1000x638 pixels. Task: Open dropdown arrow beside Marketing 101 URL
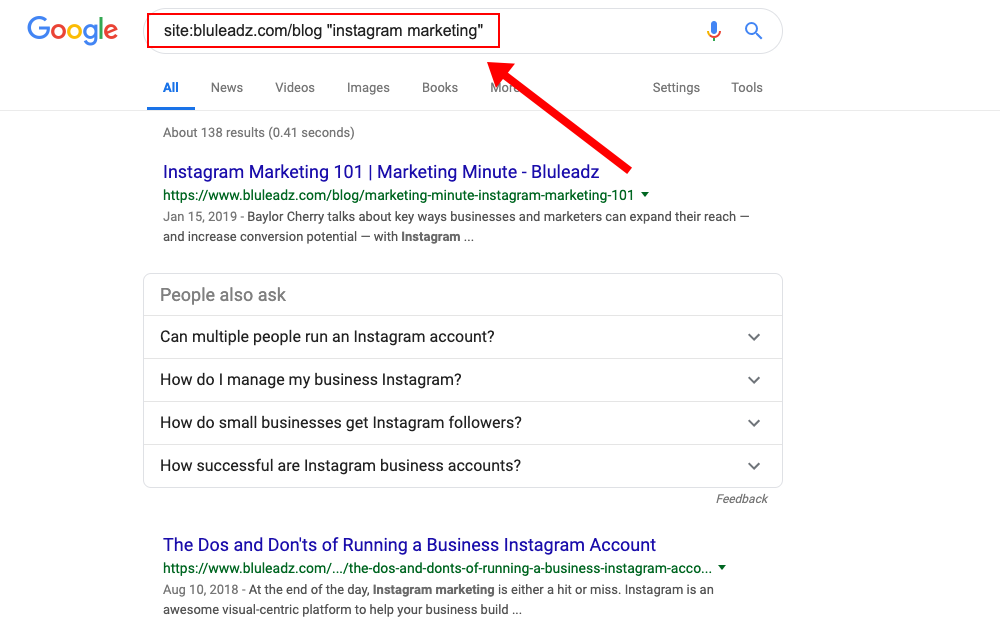point(645,195)
